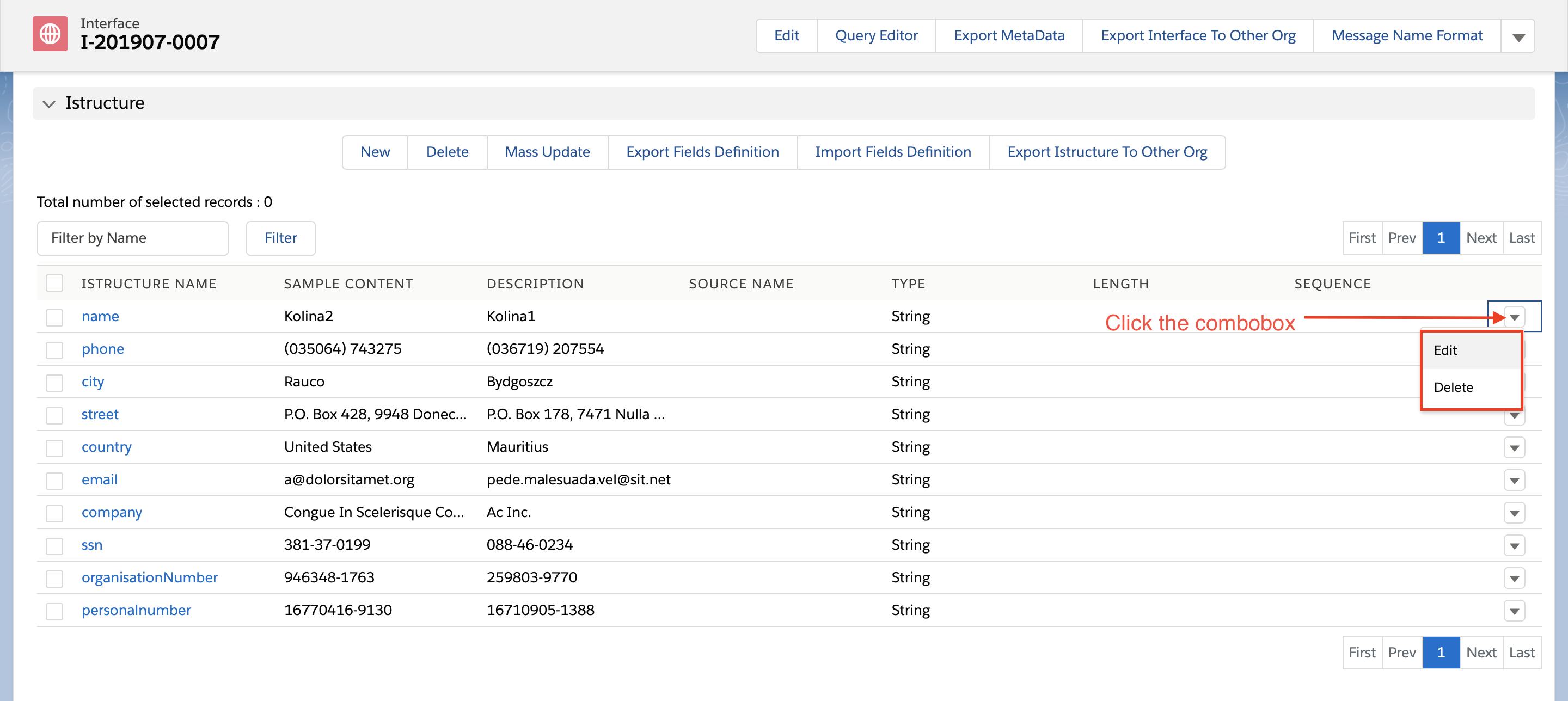Open row menu for email row
The height and width of the screenshot is (701, 1568).
click(x=1514, y=481)
